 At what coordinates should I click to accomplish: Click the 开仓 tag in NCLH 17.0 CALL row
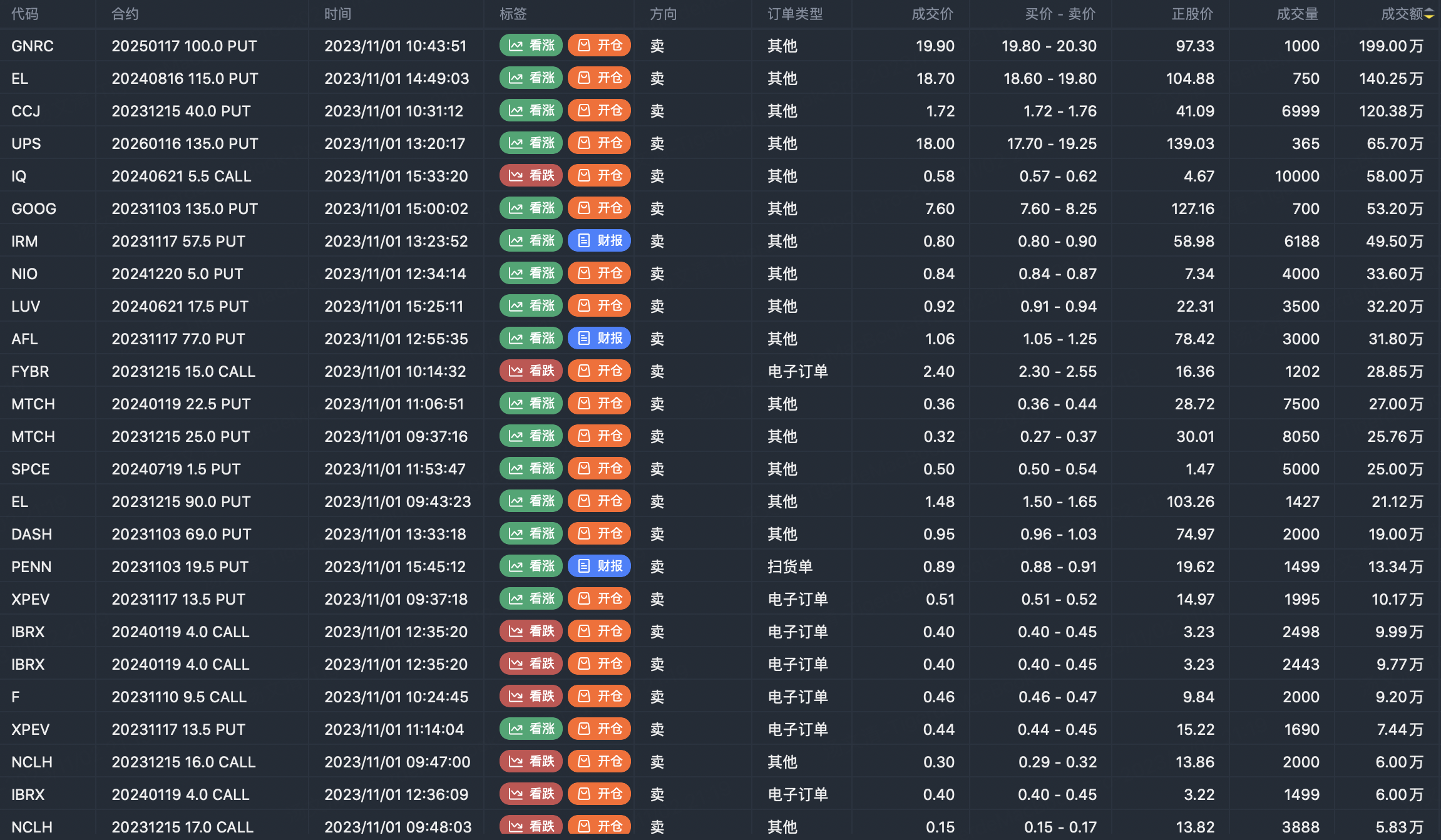(x=599, y=826)
